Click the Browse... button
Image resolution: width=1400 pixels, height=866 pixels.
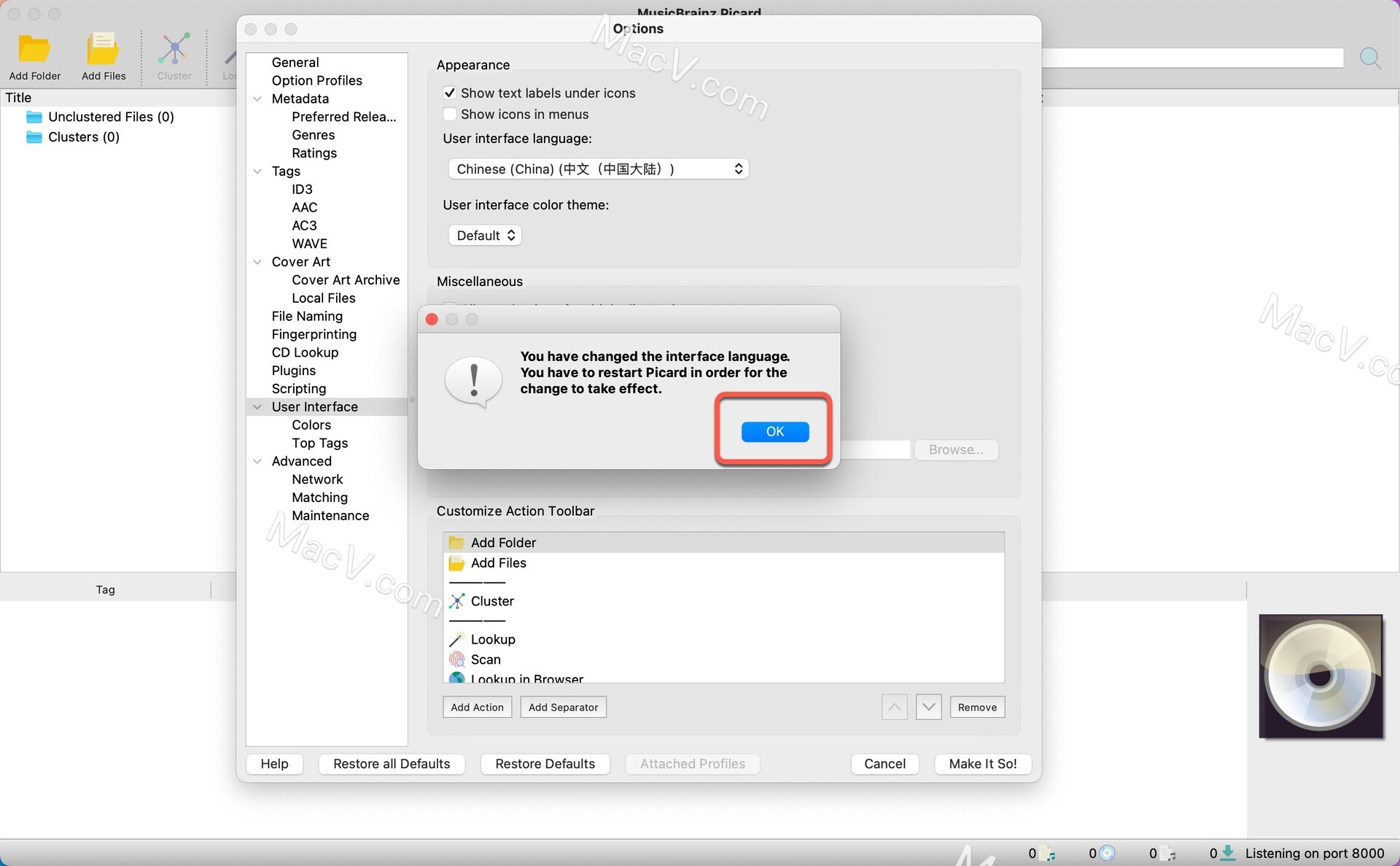click(956, 450)
